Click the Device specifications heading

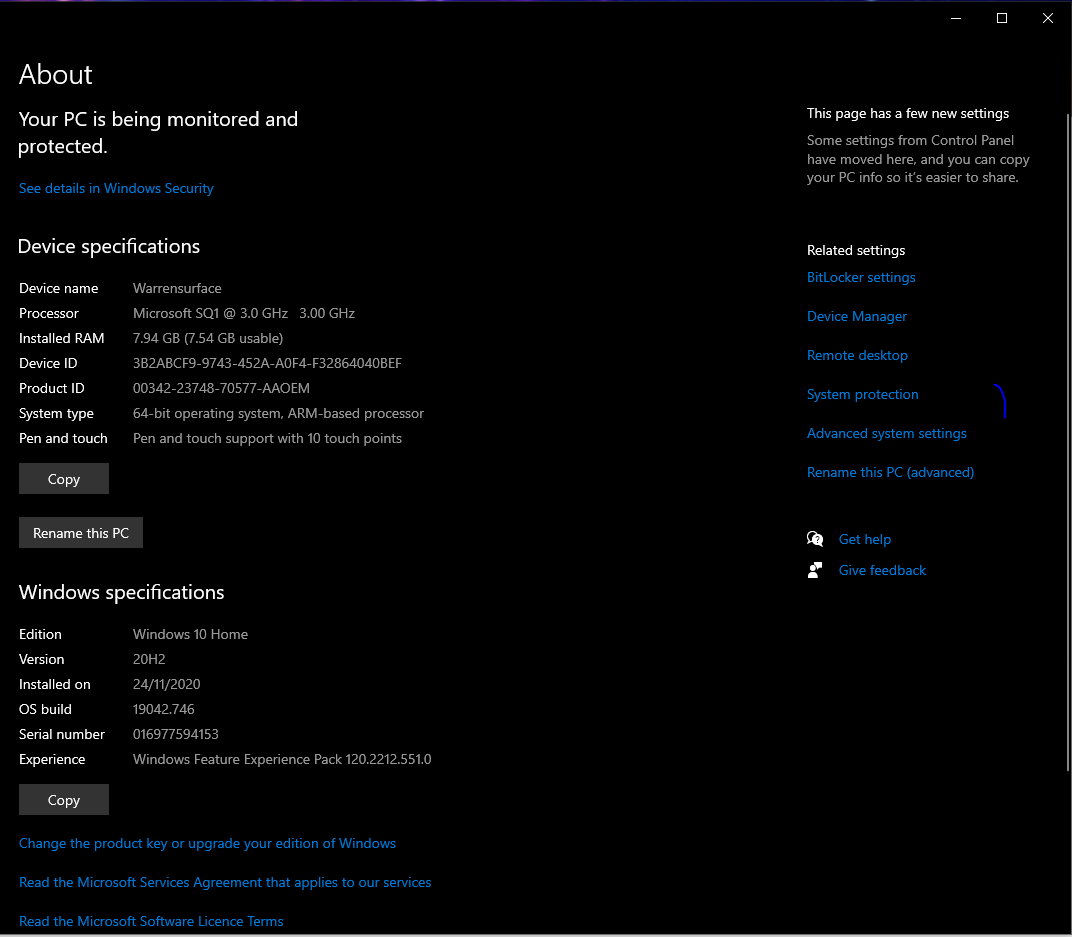(109, 246)
